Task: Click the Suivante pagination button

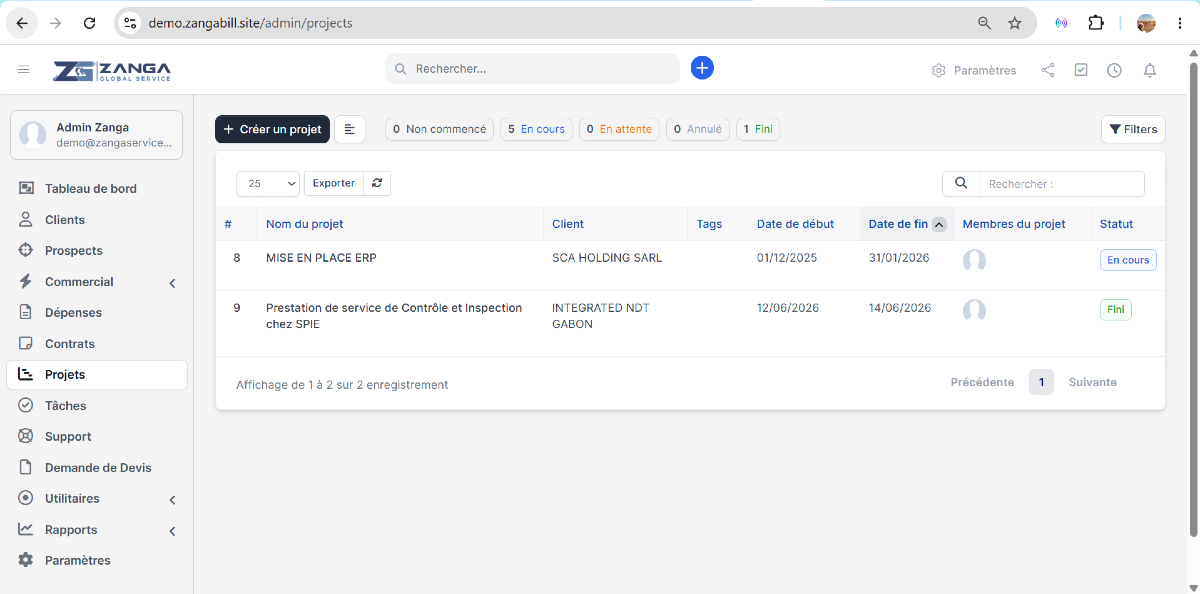Action: pyautogui.click(x=1092, y=382)
